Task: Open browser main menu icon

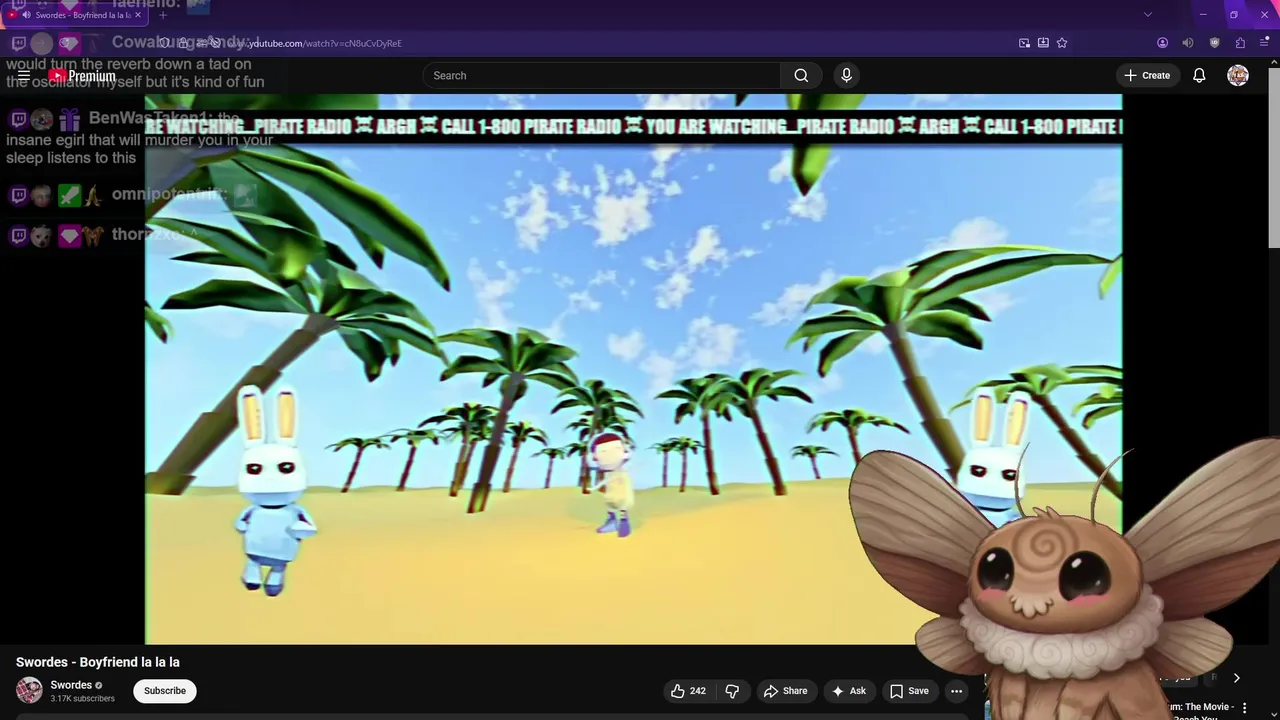Action: [1264, 43]
